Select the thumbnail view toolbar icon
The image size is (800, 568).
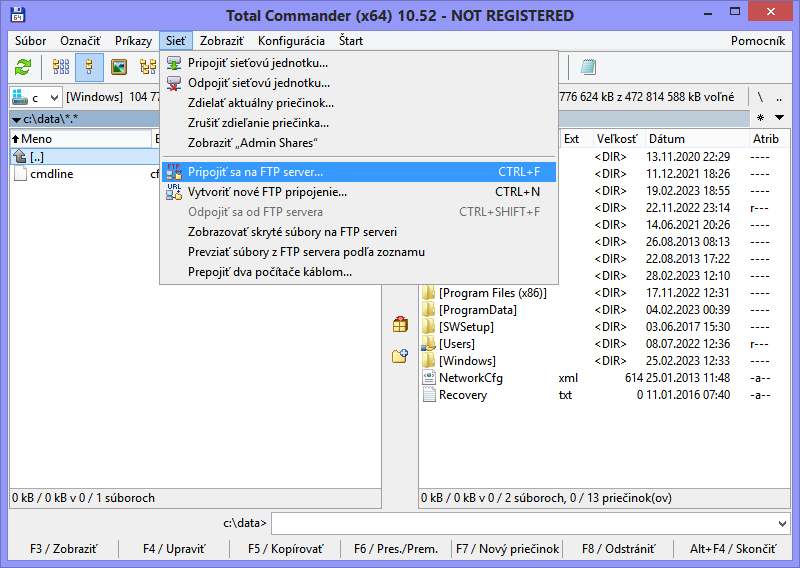click(119, 67)
